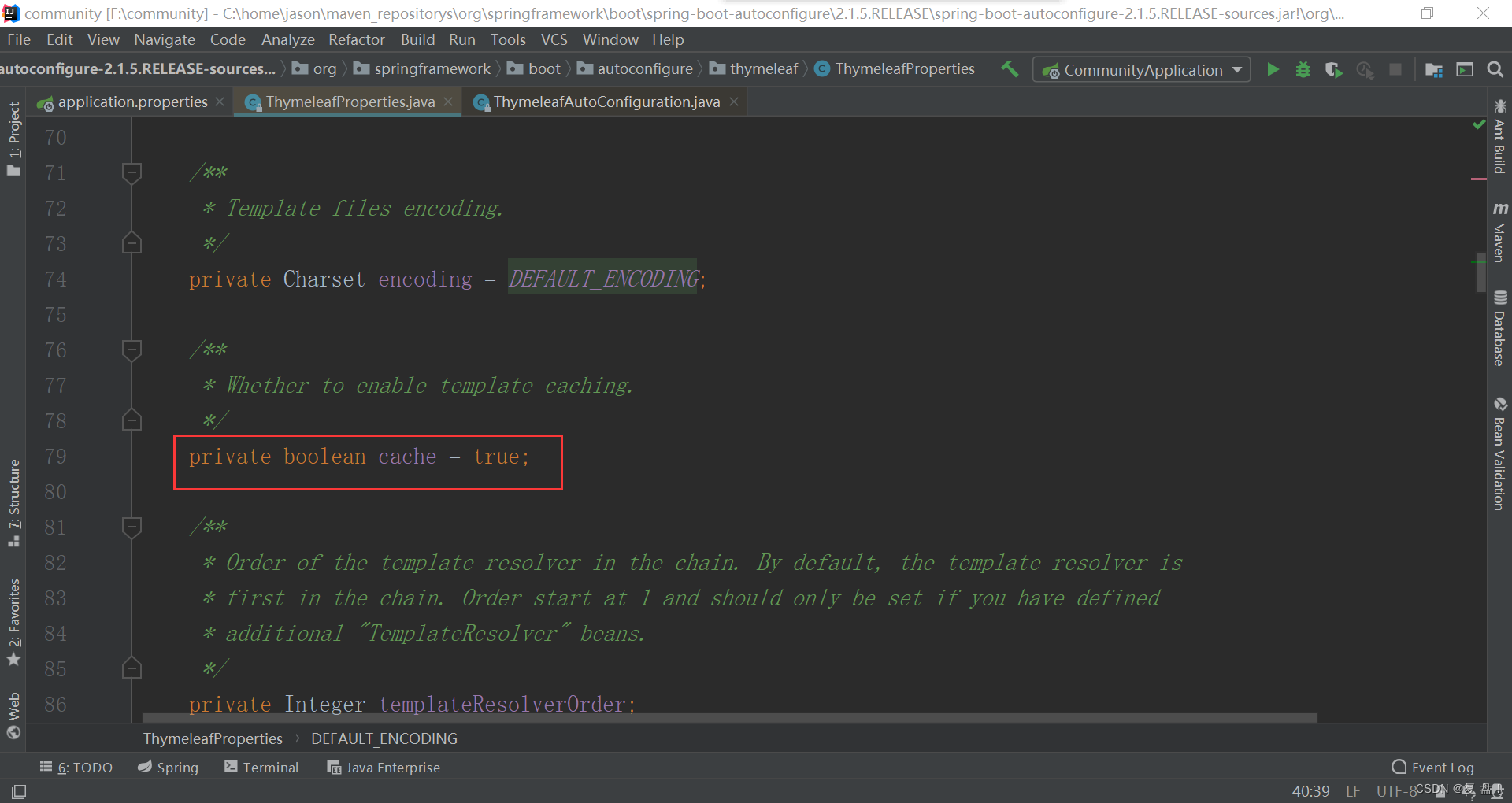This screenshot has height=803, width=1512.
Task: Collapse the Javadoc comment at line 76
Action: coord(132,350)
